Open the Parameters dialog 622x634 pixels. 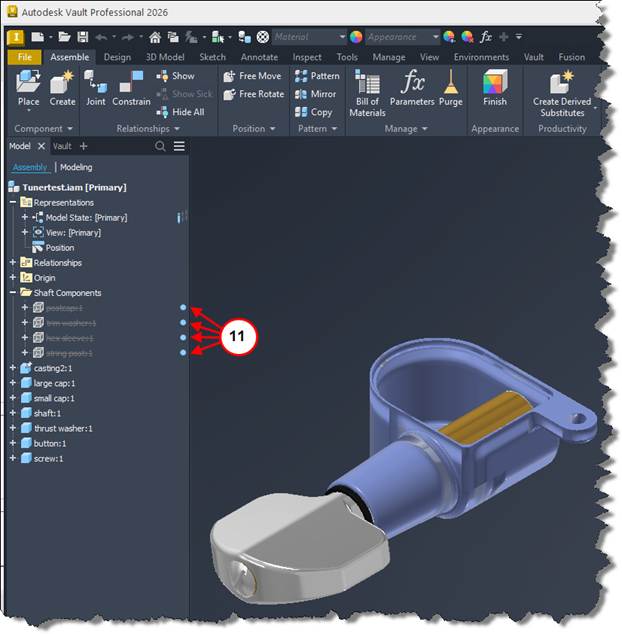[412, 88]
